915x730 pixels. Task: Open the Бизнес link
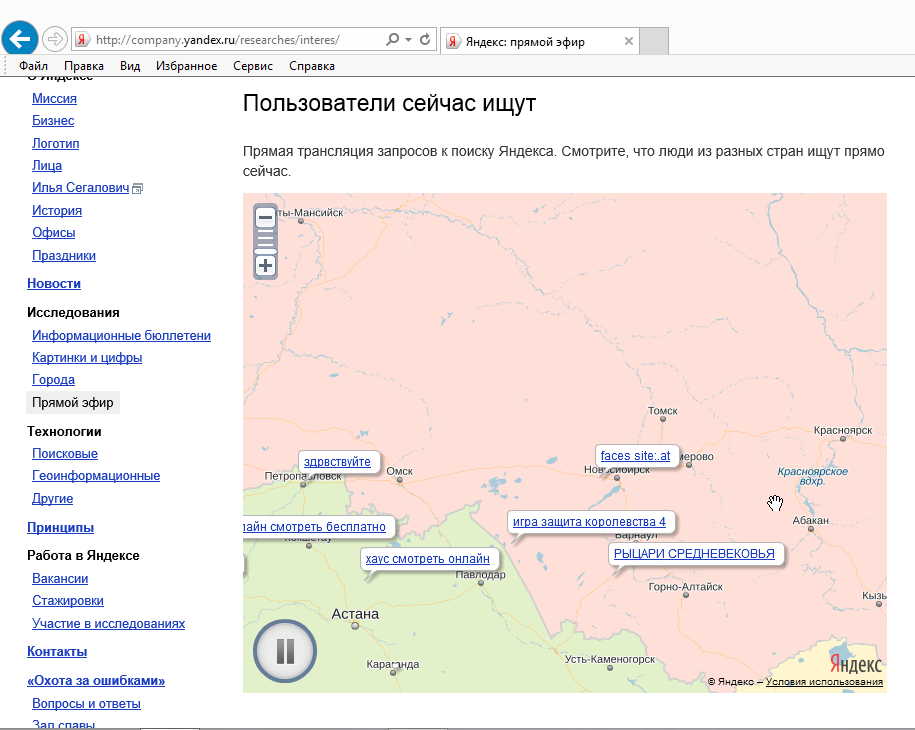tap(53, 121)
